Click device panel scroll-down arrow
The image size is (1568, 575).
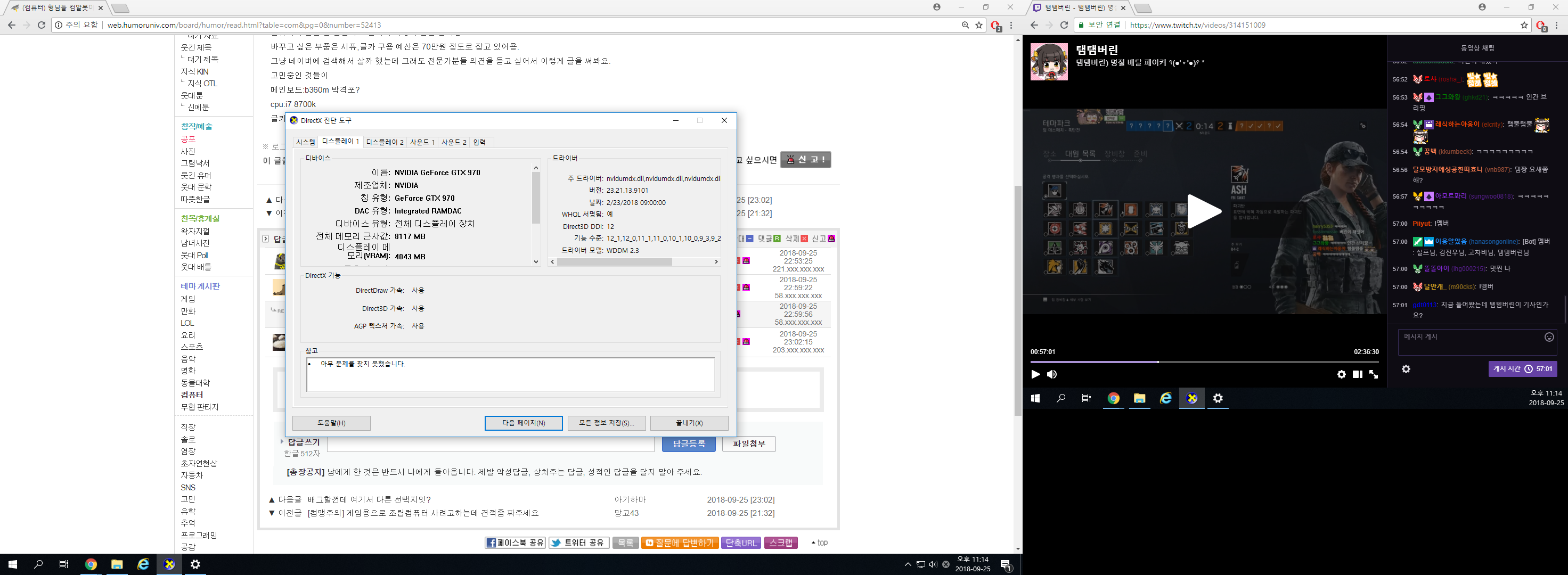pos(536,261)
